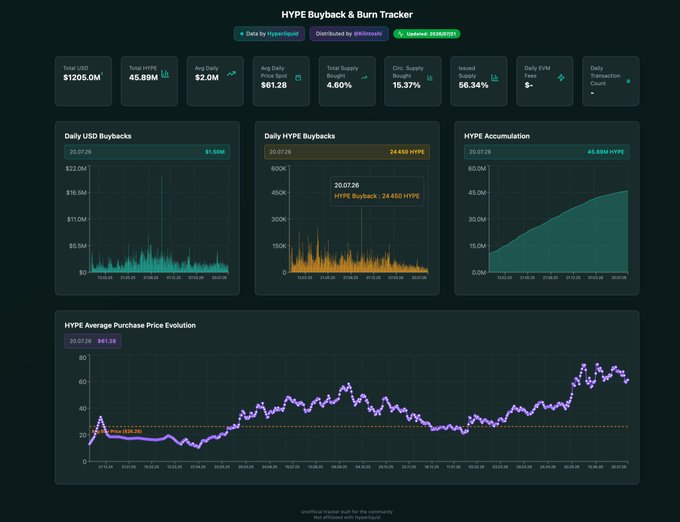The width and height of the screenshot is (680, 522).
Task: Open the Hyperliquid data source link
Action: [x=283, y=34]
